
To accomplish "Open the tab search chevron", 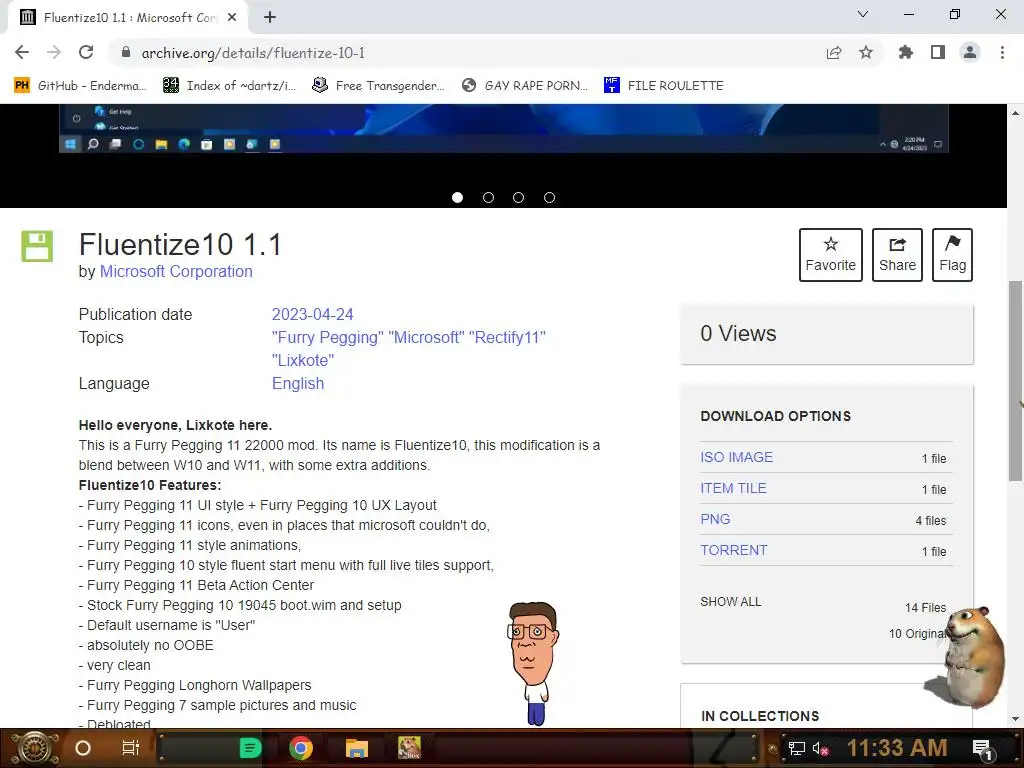I will coord(863,14).
